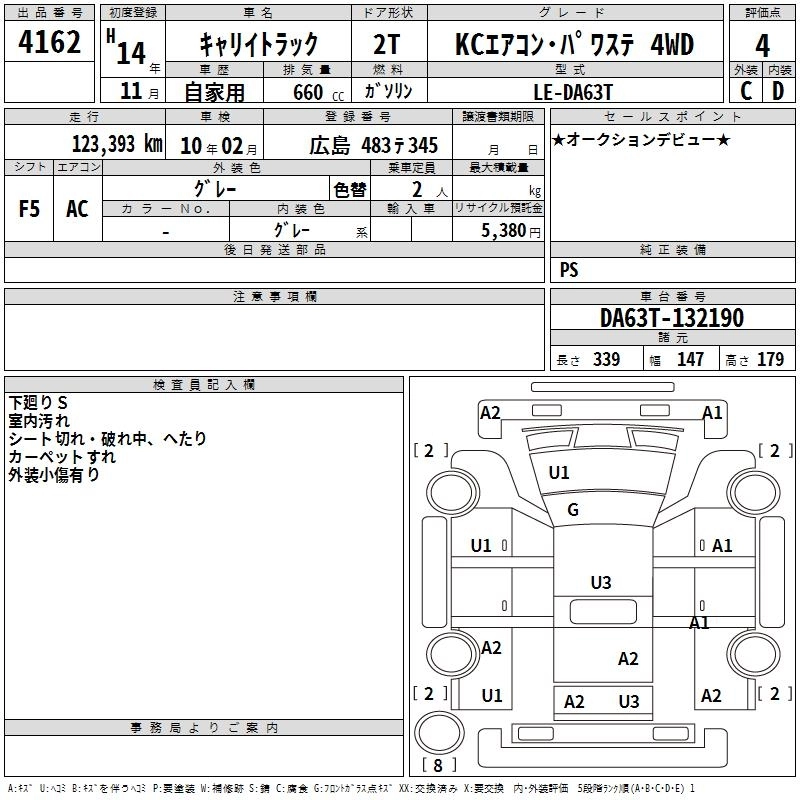Select inspector note 下廻りS

(x=38, y=403)
